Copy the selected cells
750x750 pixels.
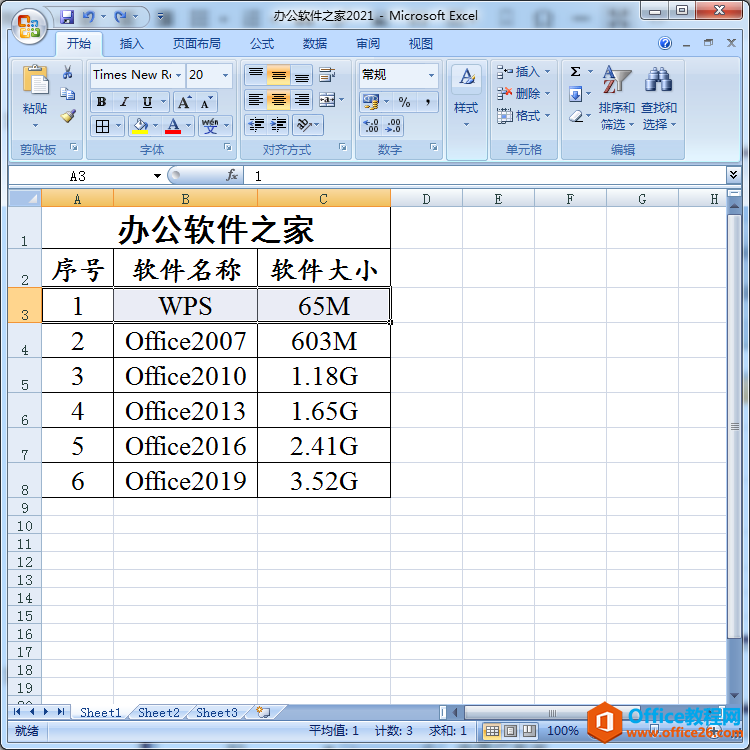(x=67, y=94)
